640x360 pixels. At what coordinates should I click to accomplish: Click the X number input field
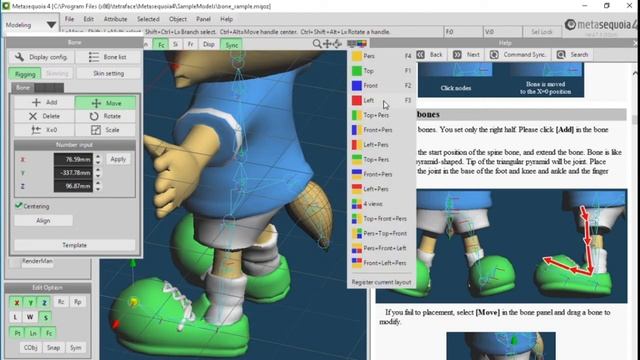(73, 159)
